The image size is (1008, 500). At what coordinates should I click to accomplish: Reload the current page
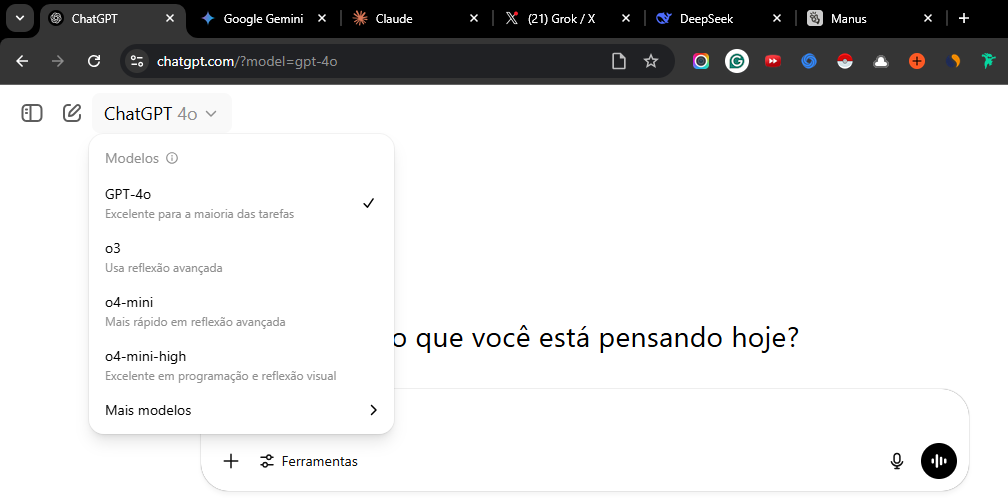pos(94,61)
